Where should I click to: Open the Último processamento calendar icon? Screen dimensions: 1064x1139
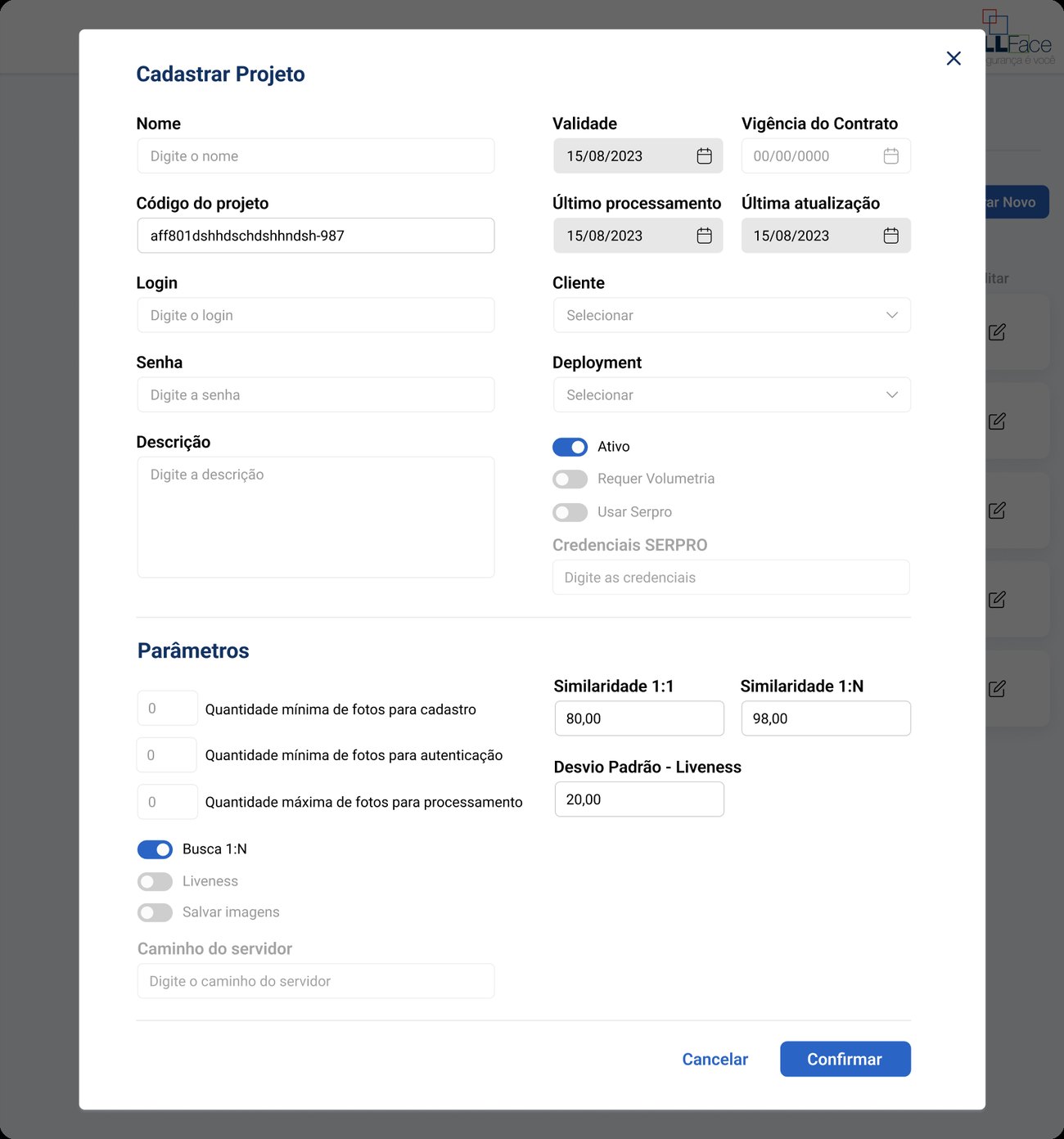(704, 236)
